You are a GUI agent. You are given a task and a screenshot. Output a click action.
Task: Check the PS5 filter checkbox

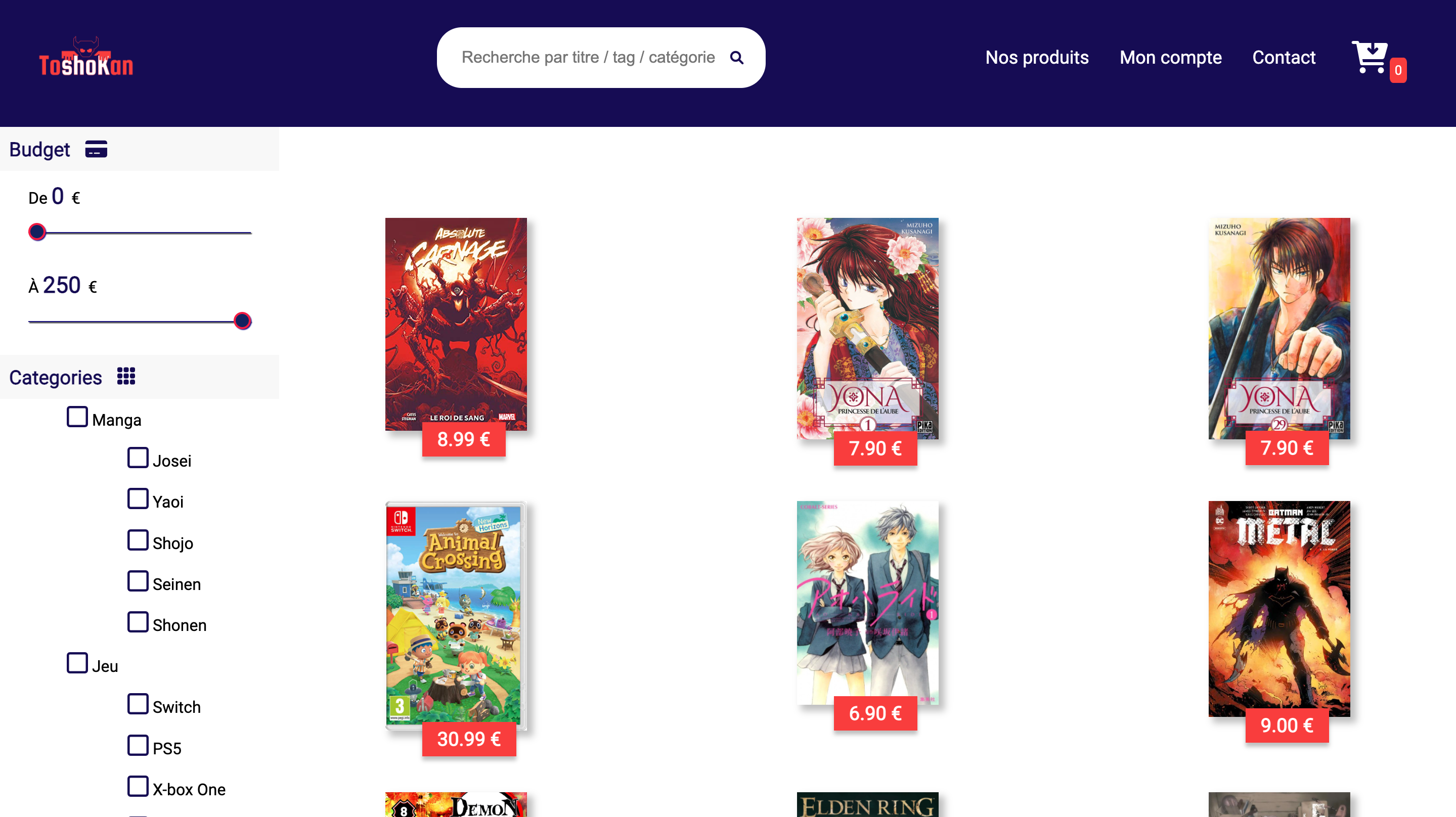coord(138,745)
